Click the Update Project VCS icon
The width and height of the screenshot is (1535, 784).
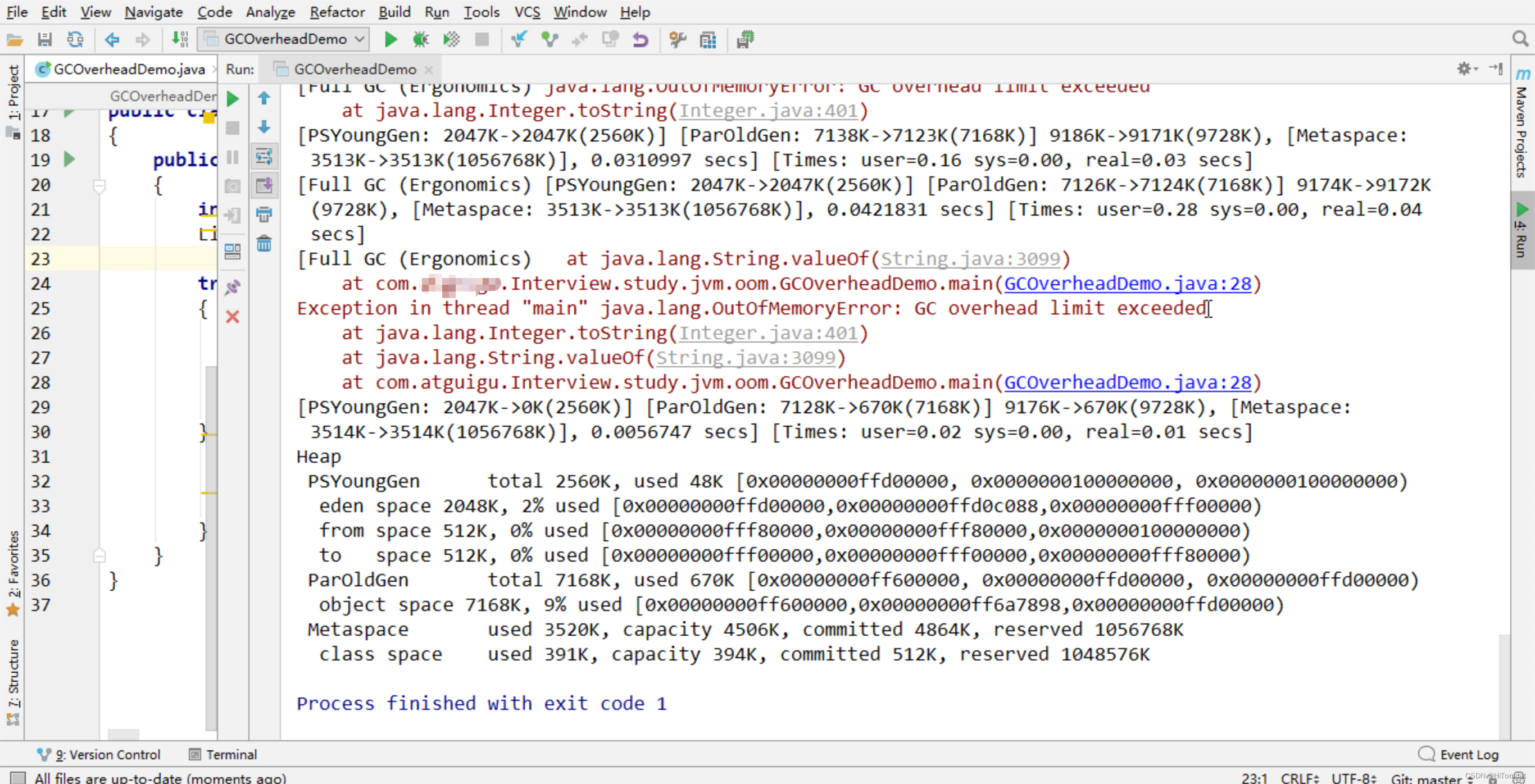coord(519,39)
